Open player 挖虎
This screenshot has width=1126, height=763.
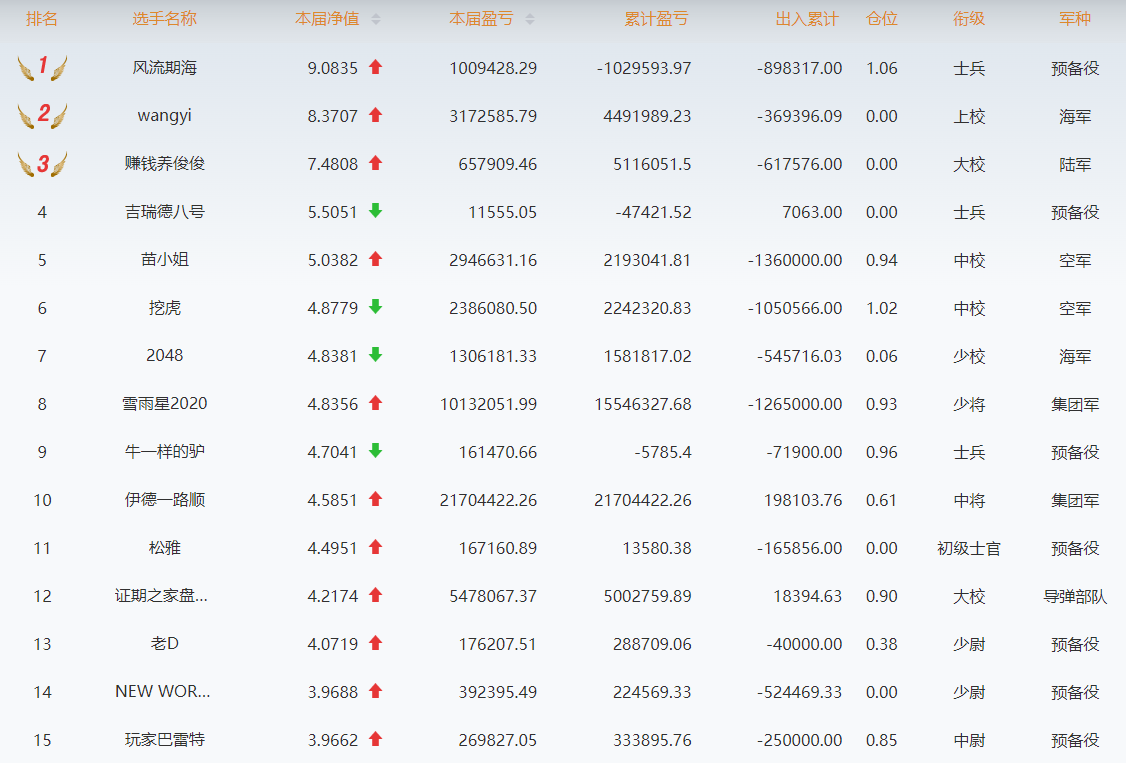pyautogui.click(x=164, y=308)
